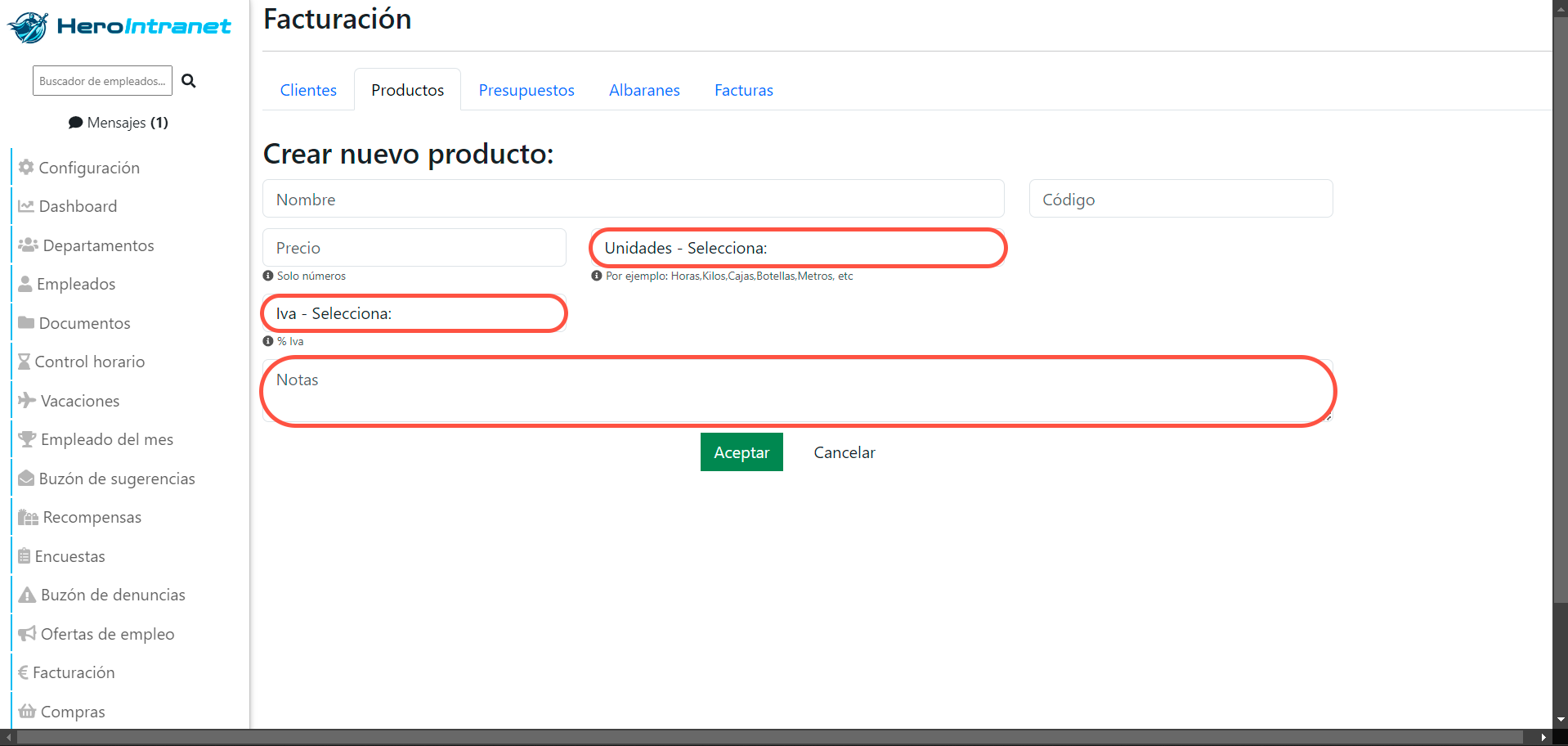Click the Precio input field
Viewport: 1568px width, 746px height.
[x=414, y=248]
